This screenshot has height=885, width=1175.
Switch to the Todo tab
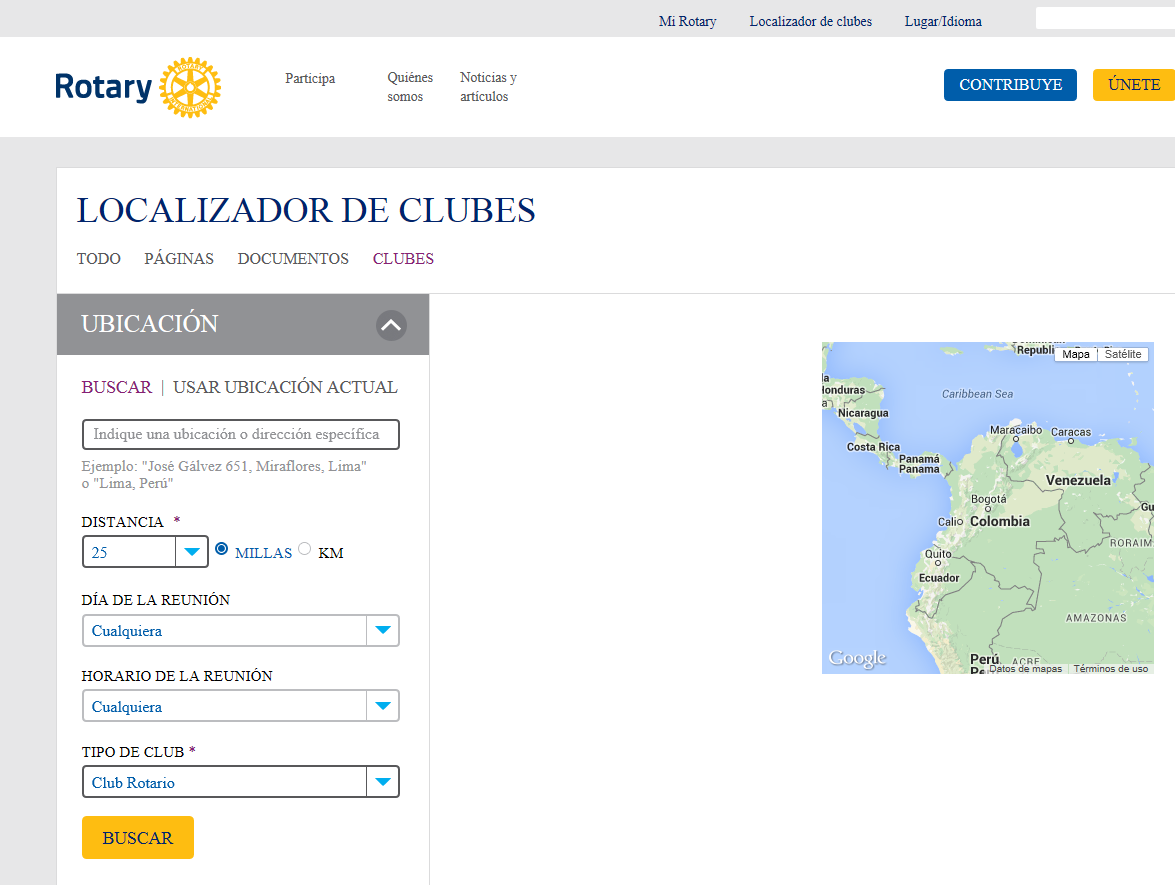tap(98, 259)
